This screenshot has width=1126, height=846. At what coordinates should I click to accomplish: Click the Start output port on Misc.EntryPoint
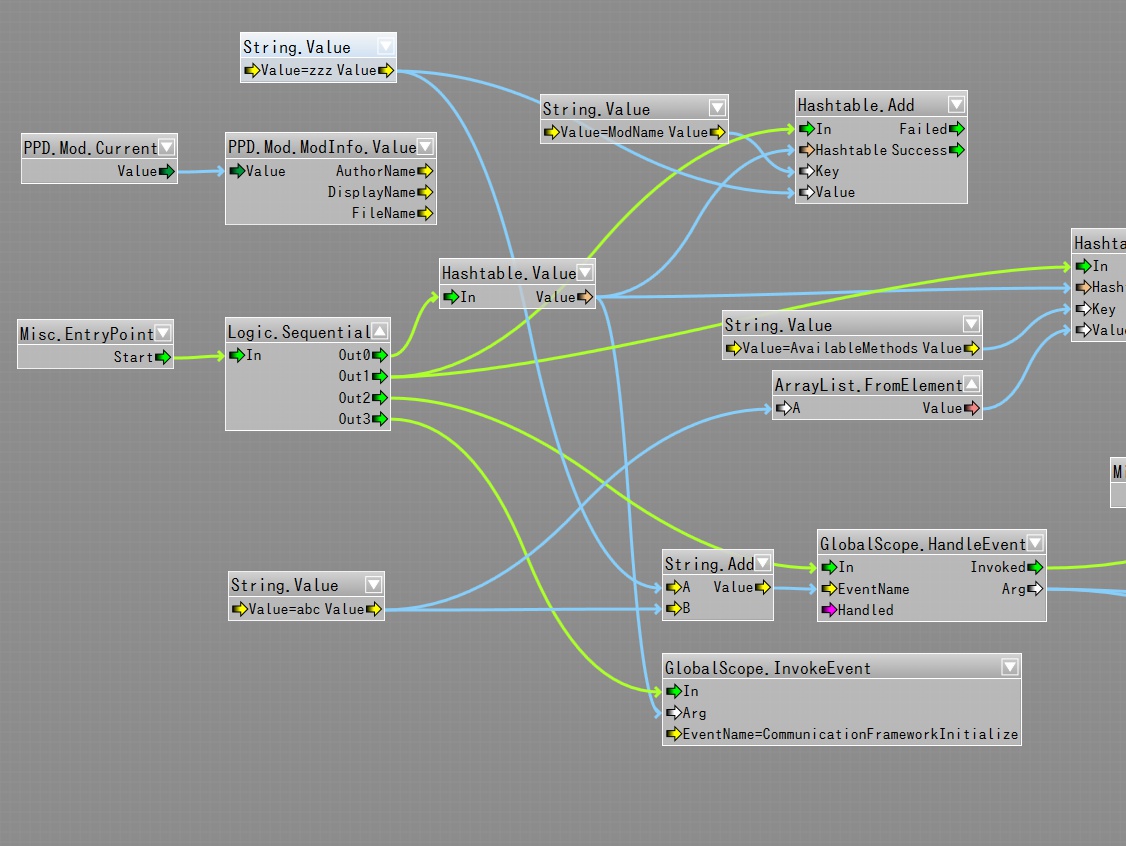[x=163, y=357]
